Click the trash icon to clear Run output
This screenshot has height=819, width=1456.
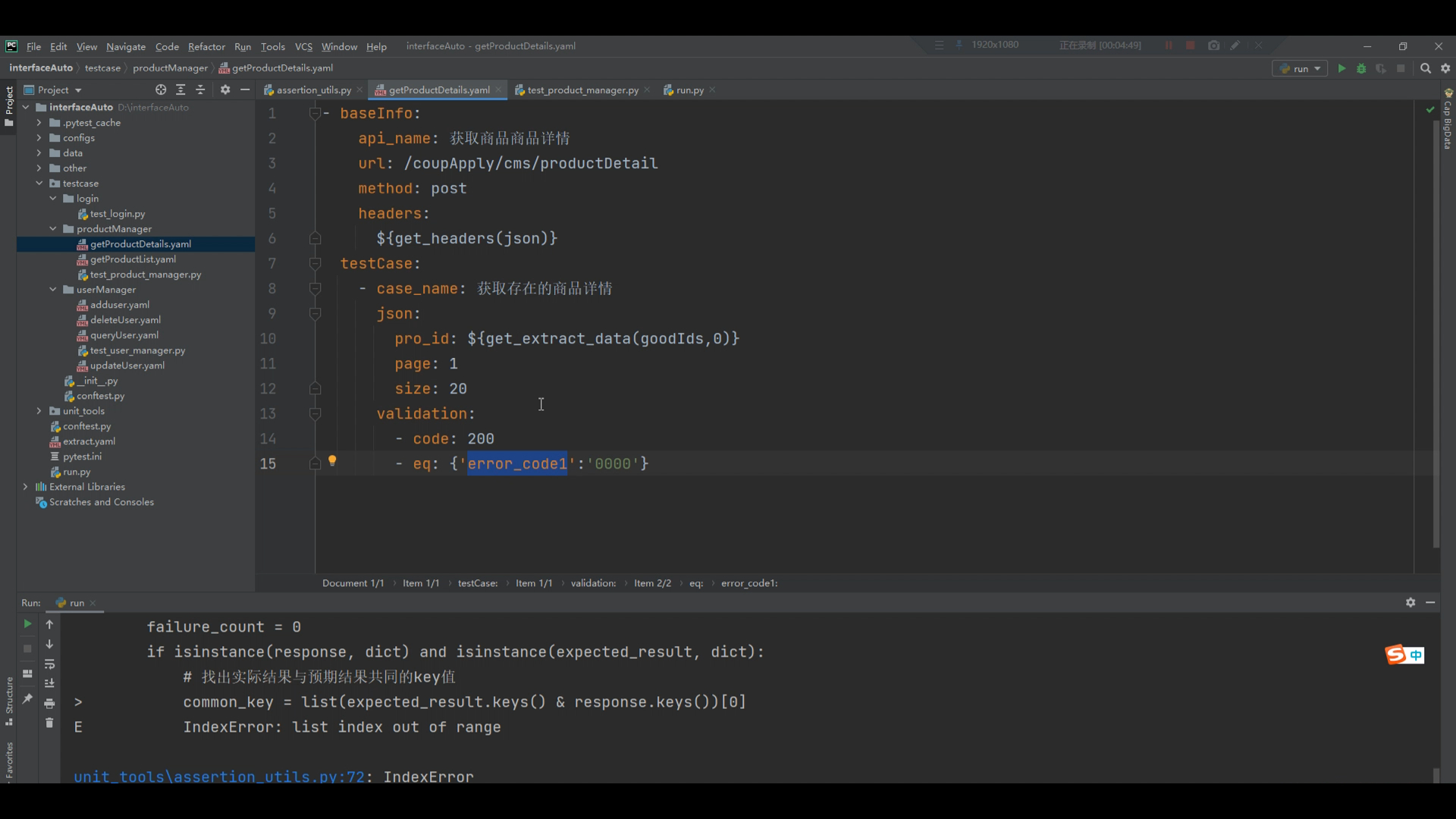coord(49,723)
